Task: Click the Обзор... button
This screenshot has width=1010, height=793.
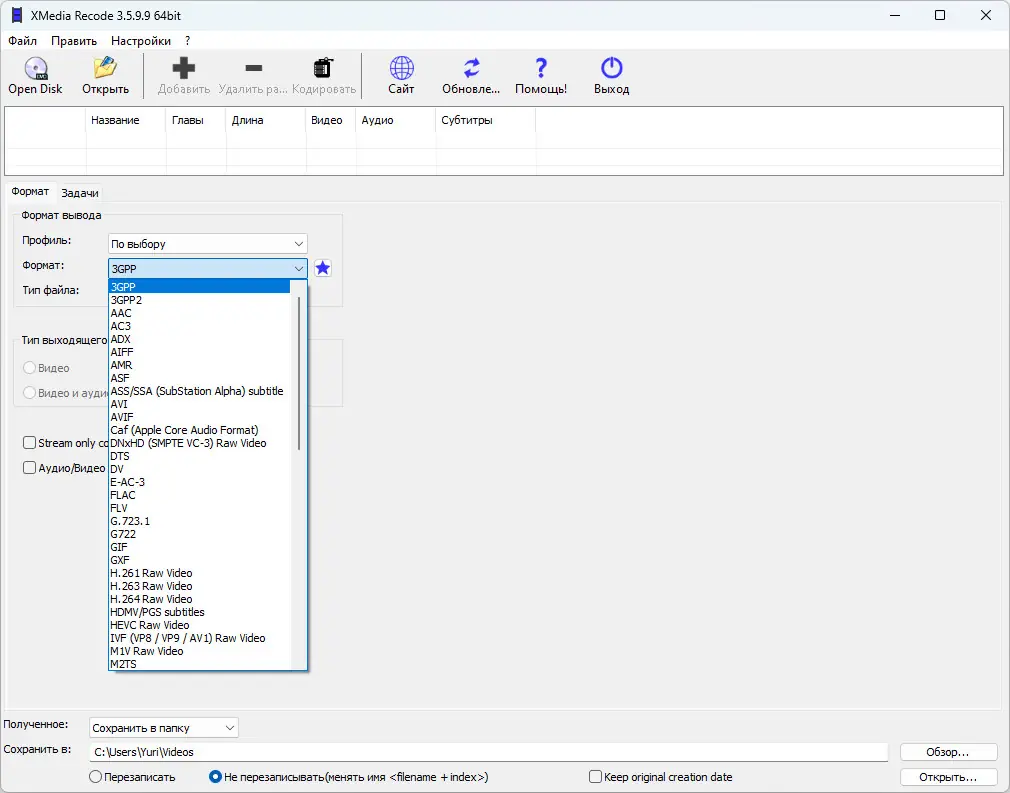Action: point(948,752)
